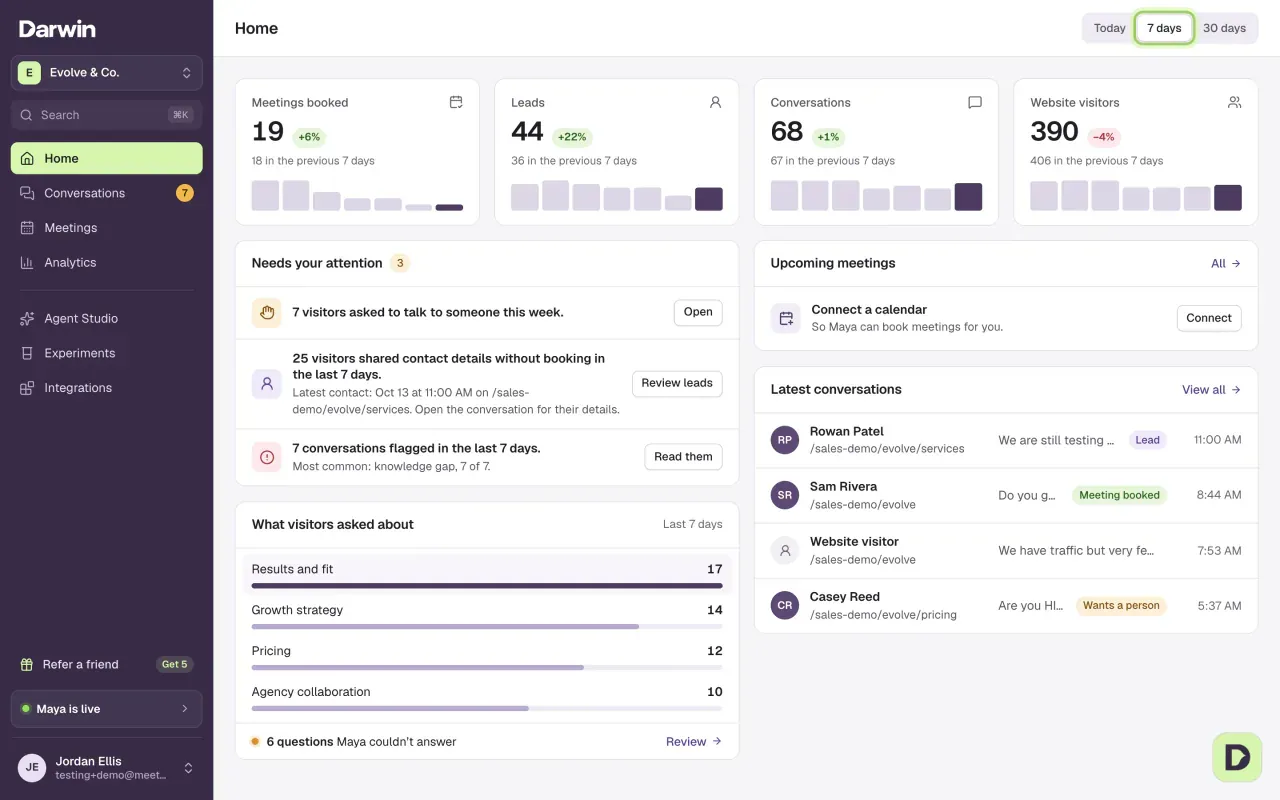This screenshot has height=800, width=1280.
Task: Click the E workspace badge icon
Action: click(x=29, y=72)
